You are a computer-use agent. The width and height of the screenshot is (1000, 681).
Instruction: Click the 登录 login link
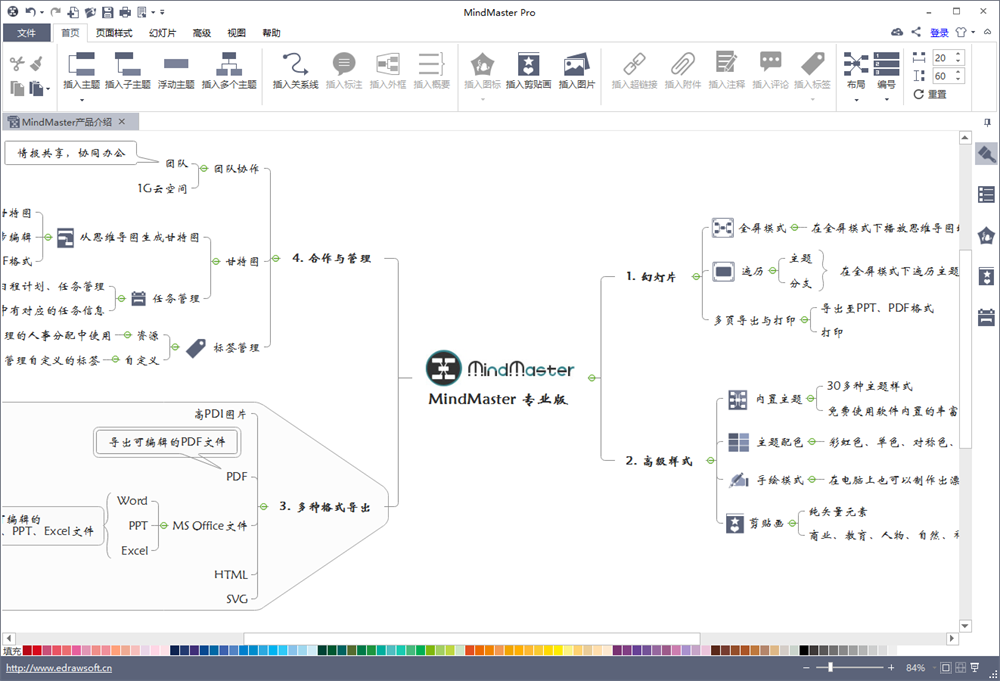coord(939,33)
